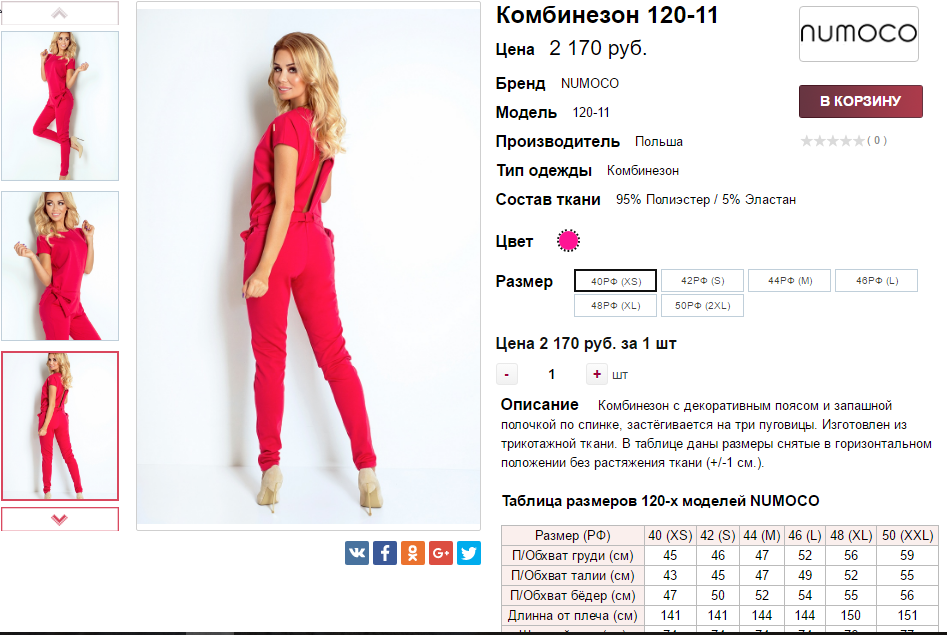
Task: Select the pink color swatch
Action: tap(568, 240)
